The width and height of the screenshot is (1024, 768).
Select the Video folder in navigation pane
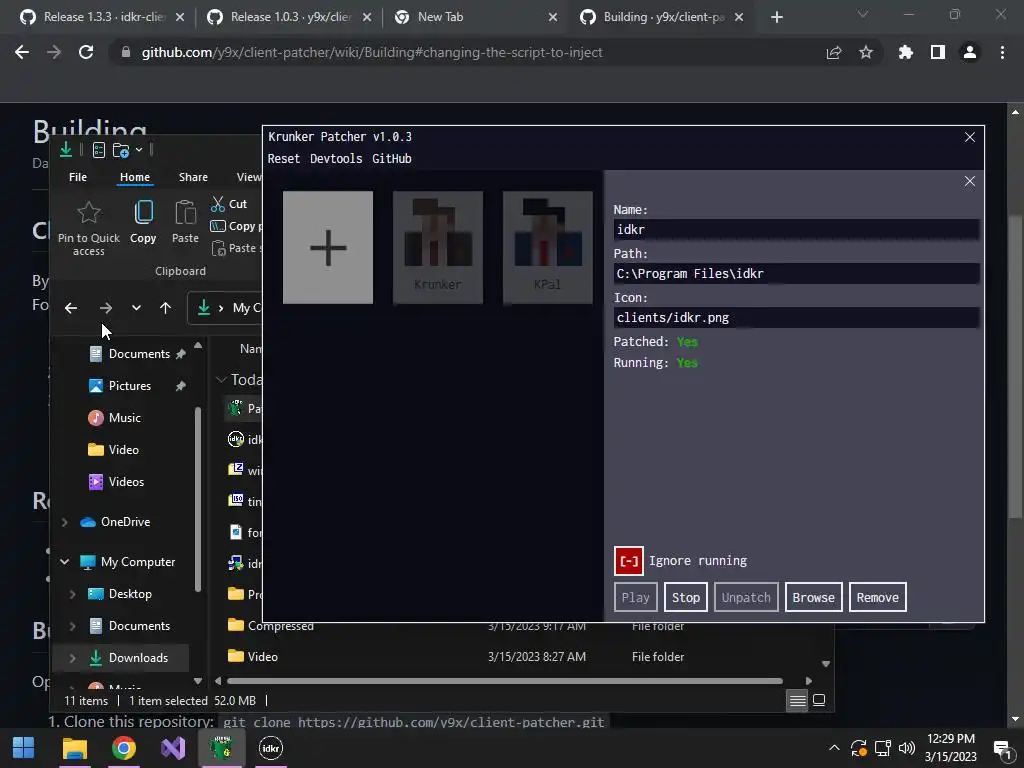point(123,450)
